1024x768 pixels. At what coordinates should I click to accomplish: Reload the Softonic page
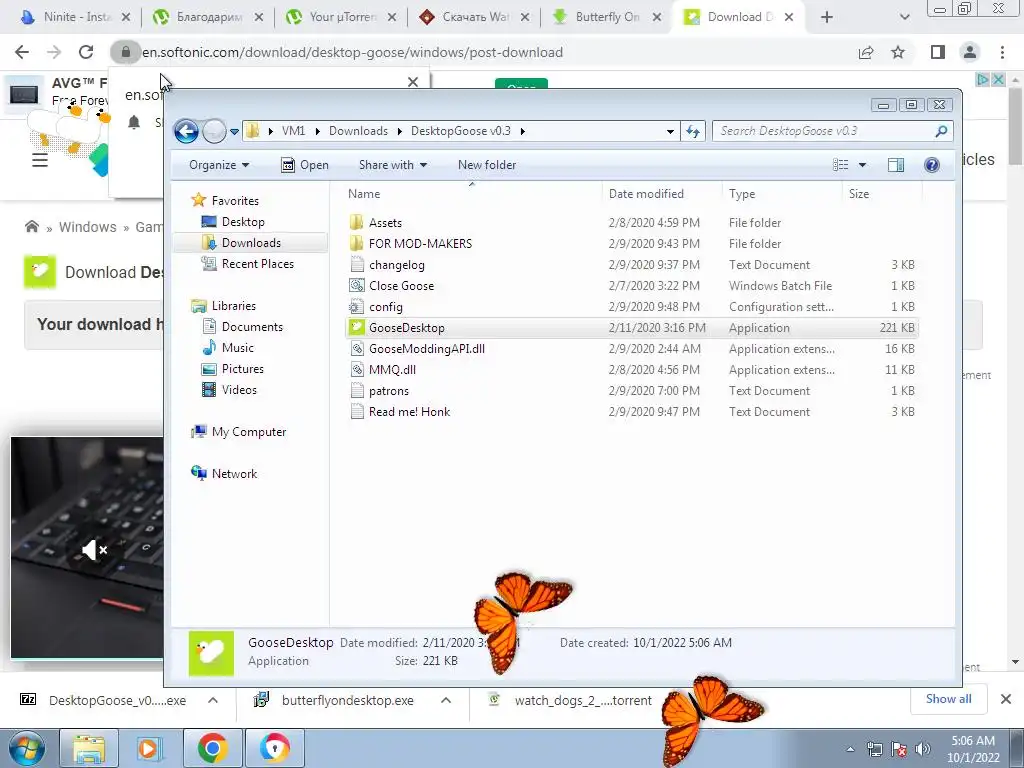pyautogui.click(x=86, y=52)
